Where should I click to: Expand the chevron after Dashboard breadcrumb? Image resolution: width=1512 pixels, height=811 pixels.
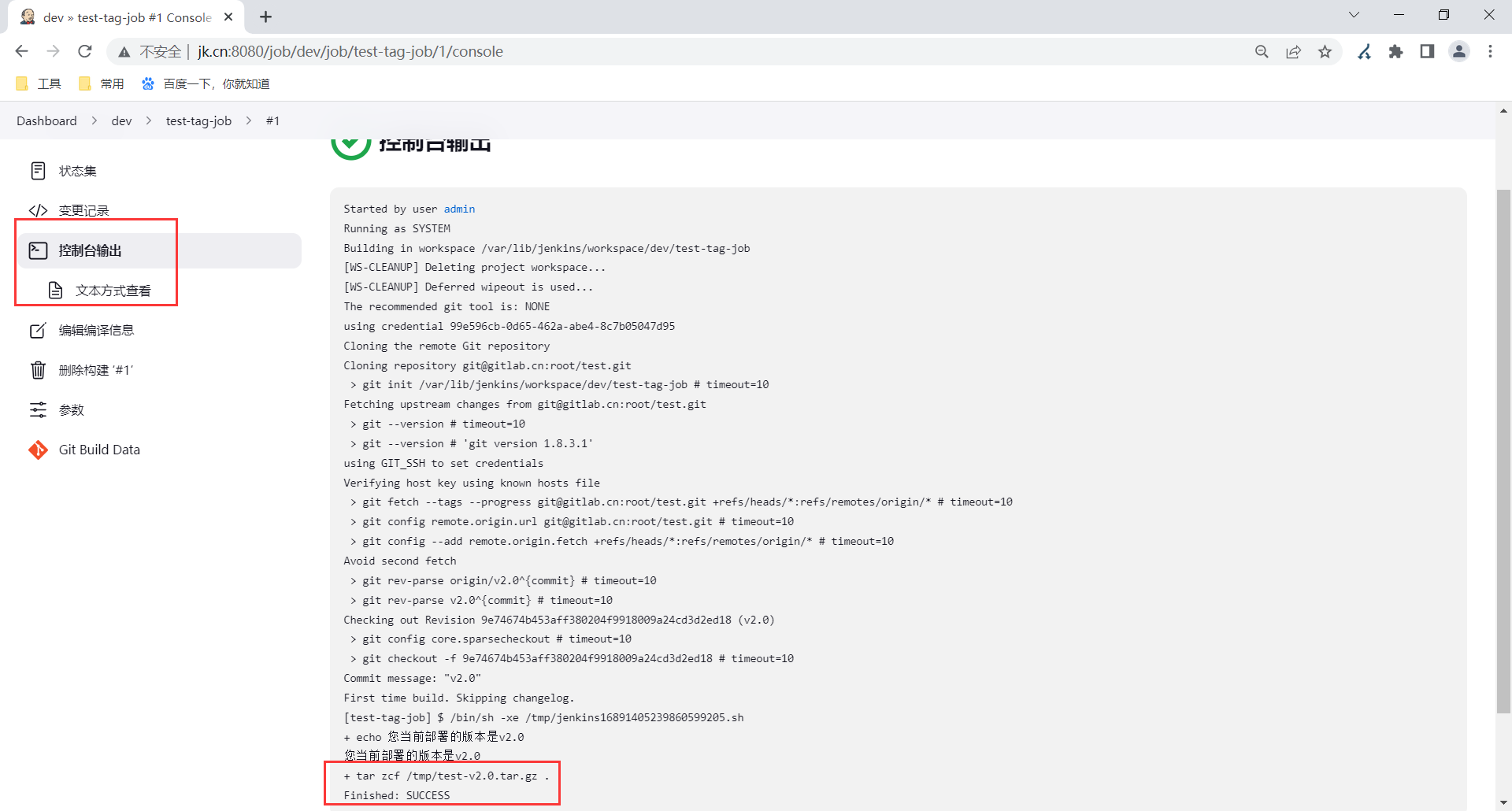[x=94, y=120]
